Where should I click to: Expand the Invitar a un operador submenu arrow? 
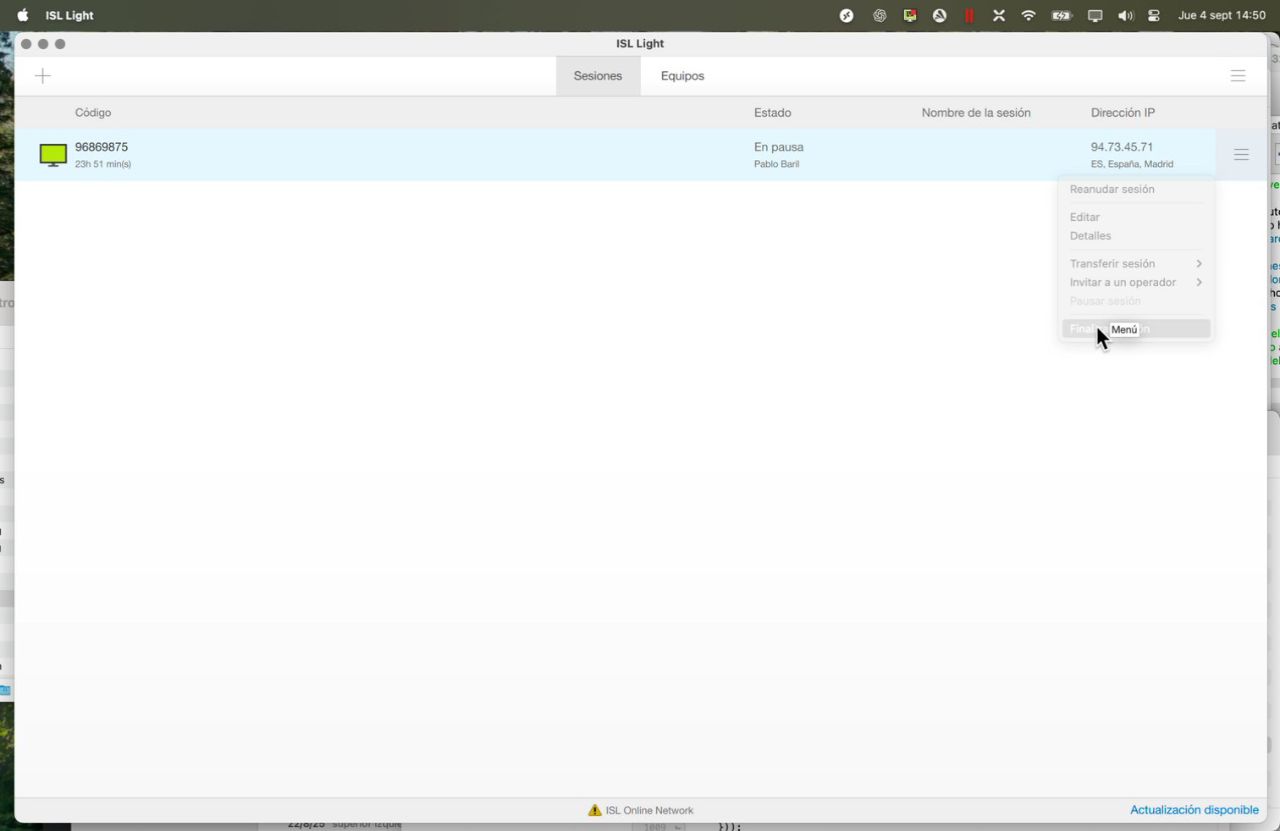point(1198,282)
